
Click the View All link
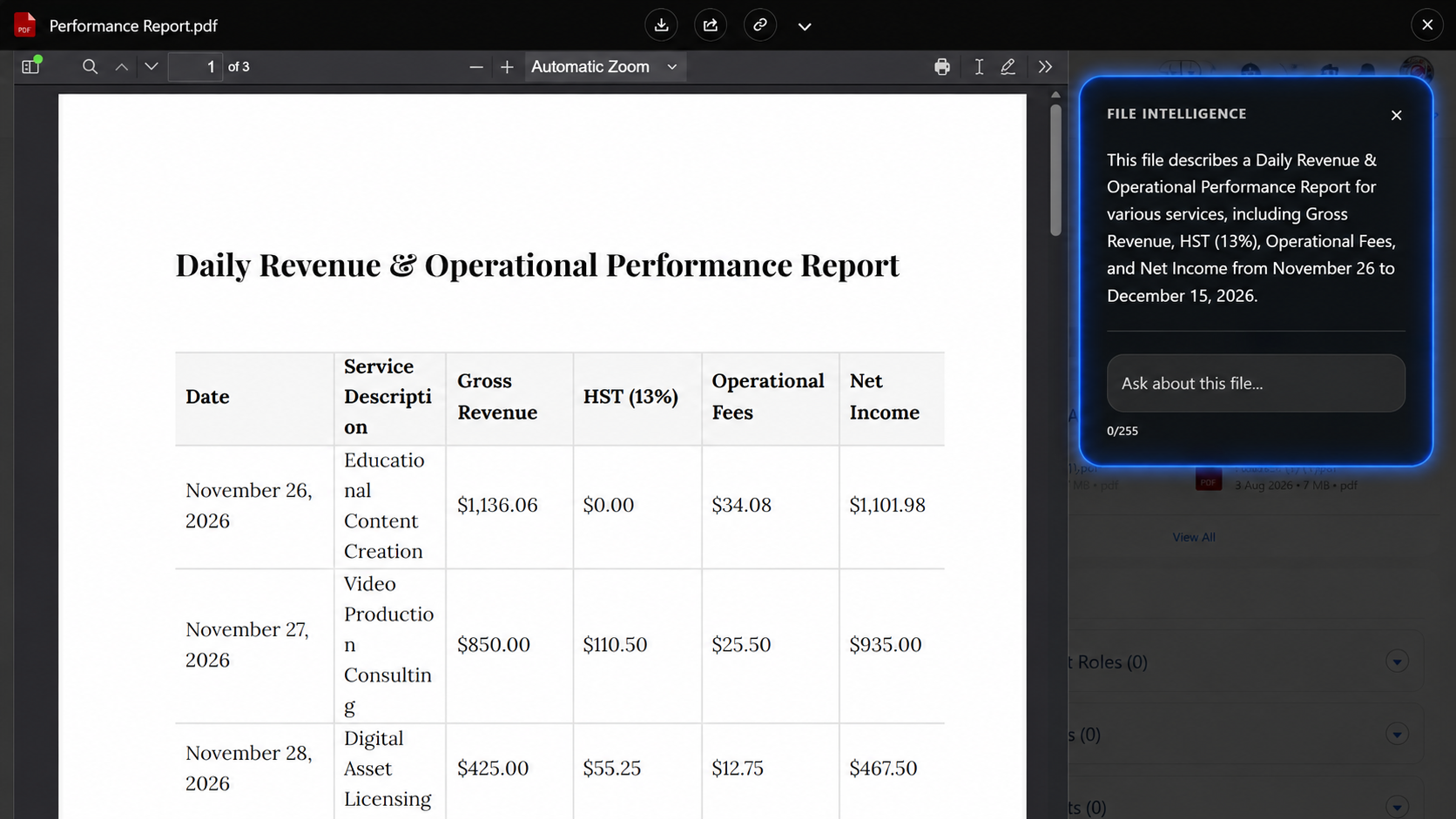[1193, 537]
